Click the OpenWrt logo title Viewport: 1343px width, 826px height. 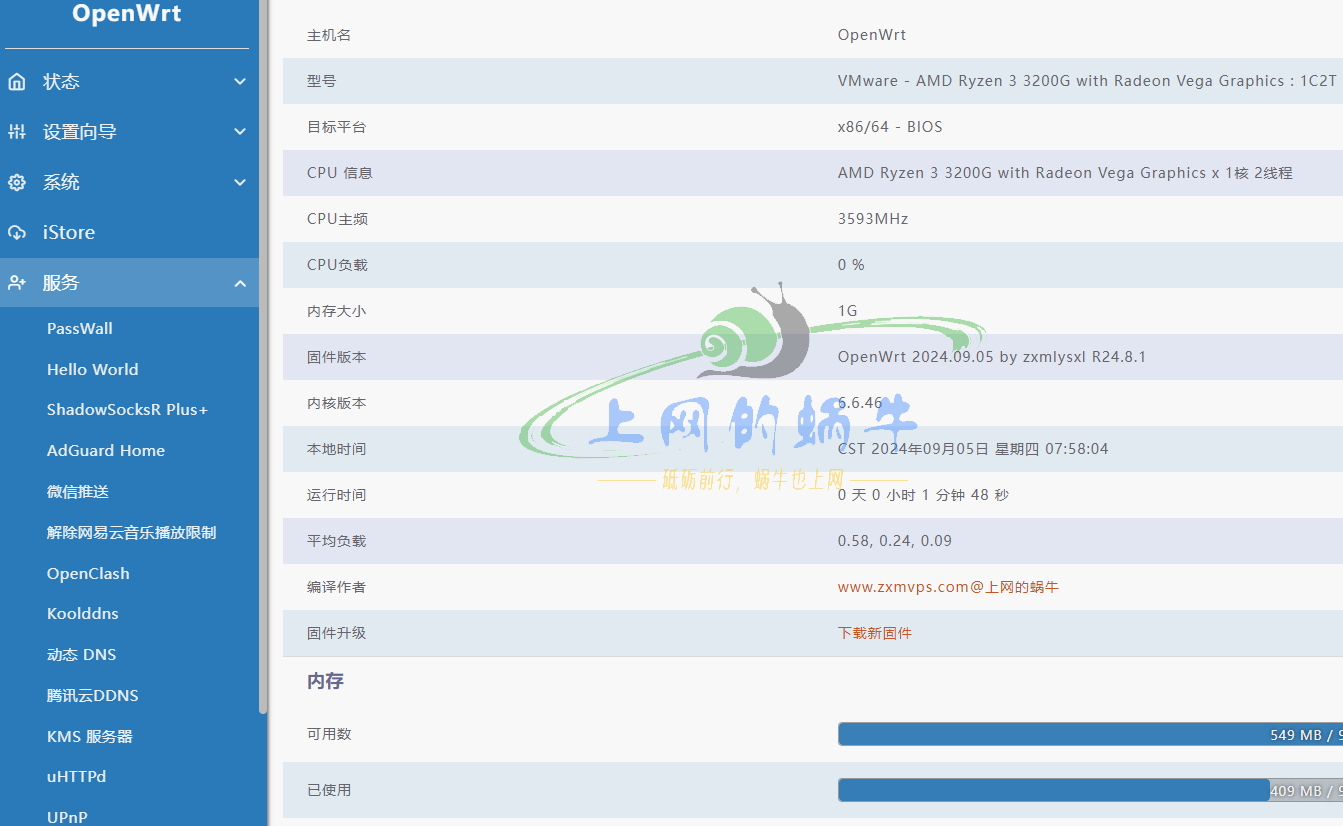click(127, 14)
